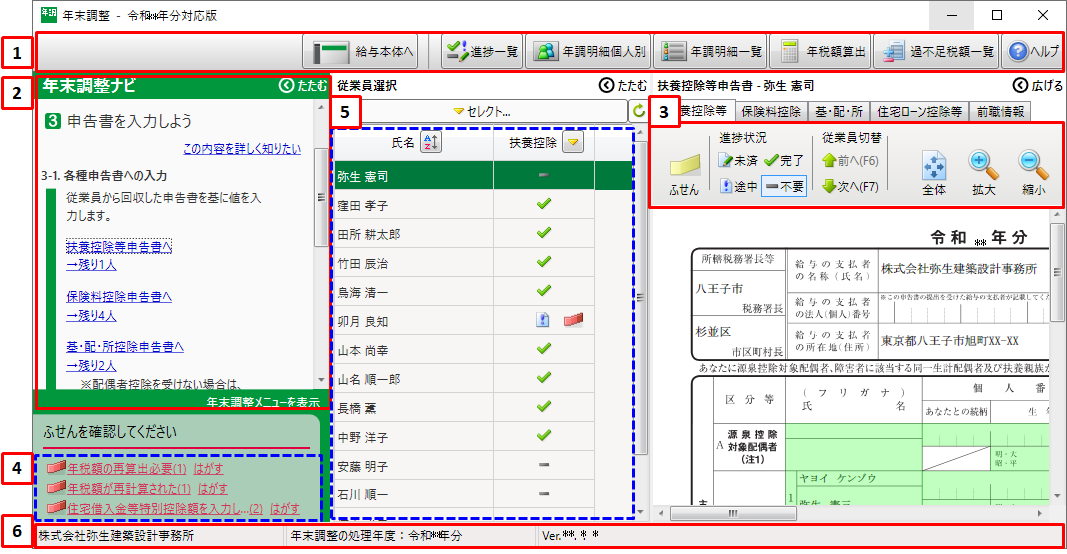Collapse 従業員選択 panel with たたむ
1067x554 pixels.
pos(623,86)
